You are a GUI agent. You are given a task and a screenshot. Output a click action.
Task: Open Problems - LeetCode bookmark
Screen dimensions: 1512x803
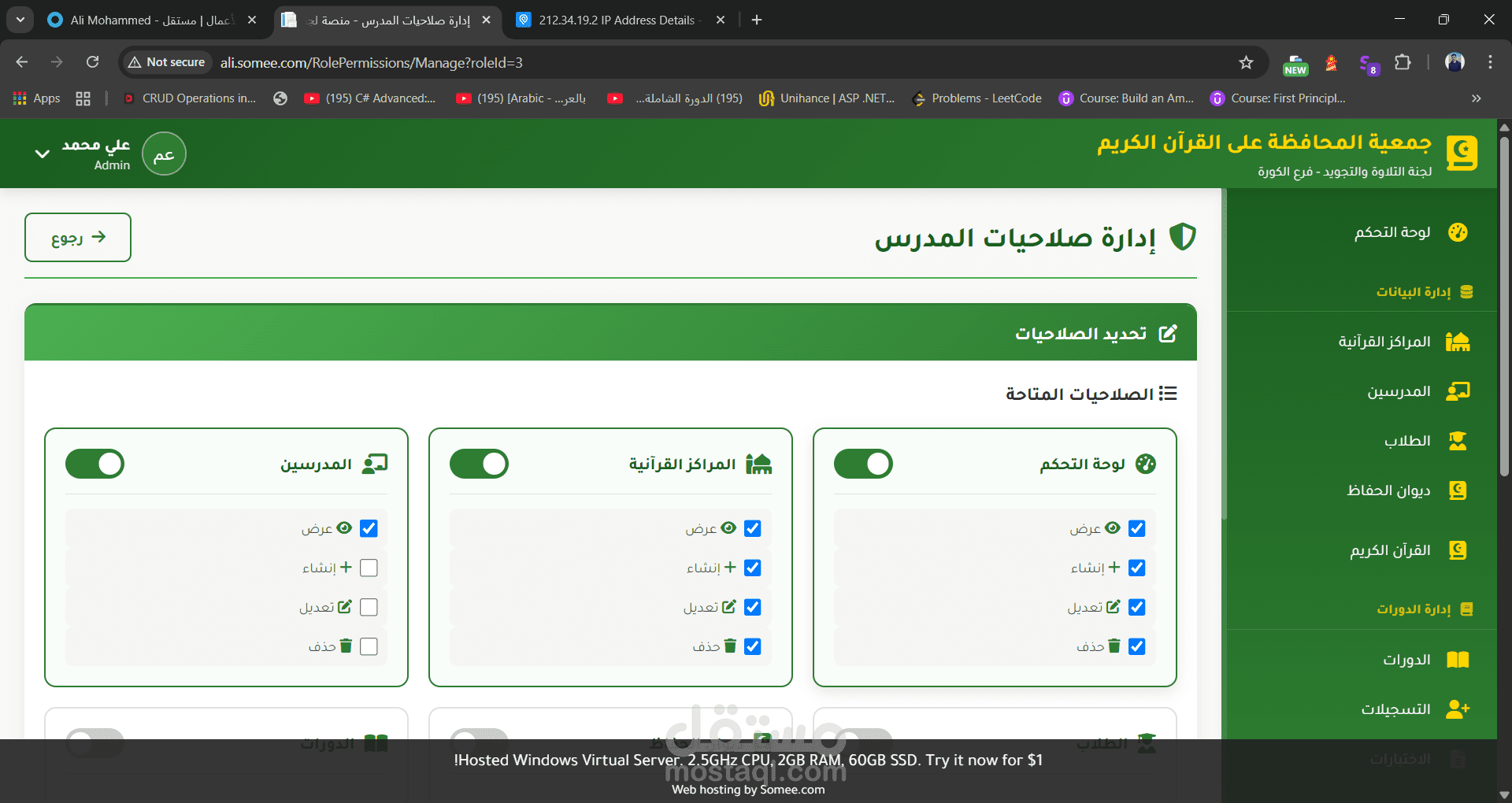tap(976, 98)
